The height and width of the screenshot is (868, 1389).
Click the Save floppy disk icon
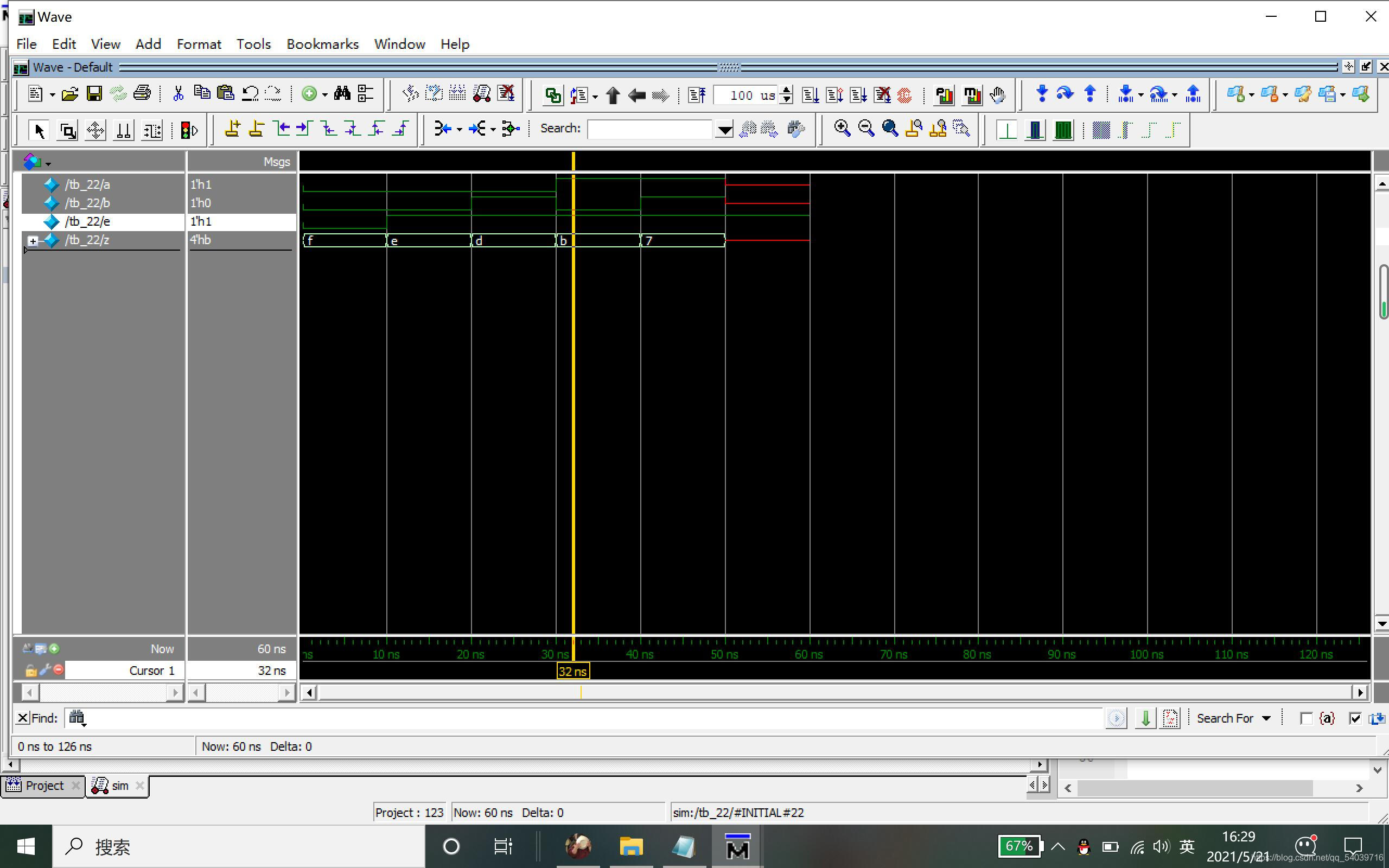[x=94, y=93]
